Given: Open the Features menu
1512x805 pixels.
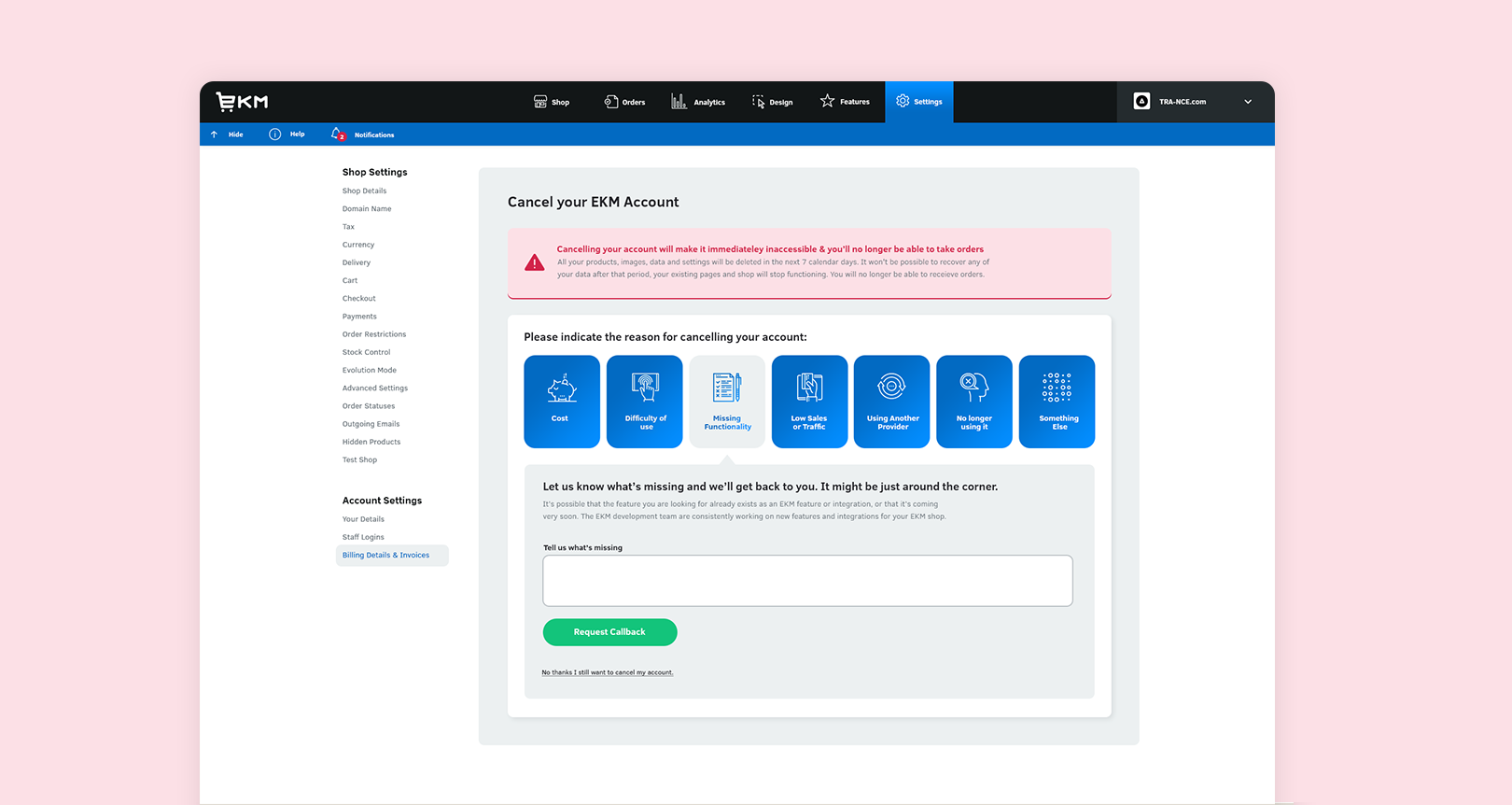Looking at the screenshot, I should click(845, 102).
